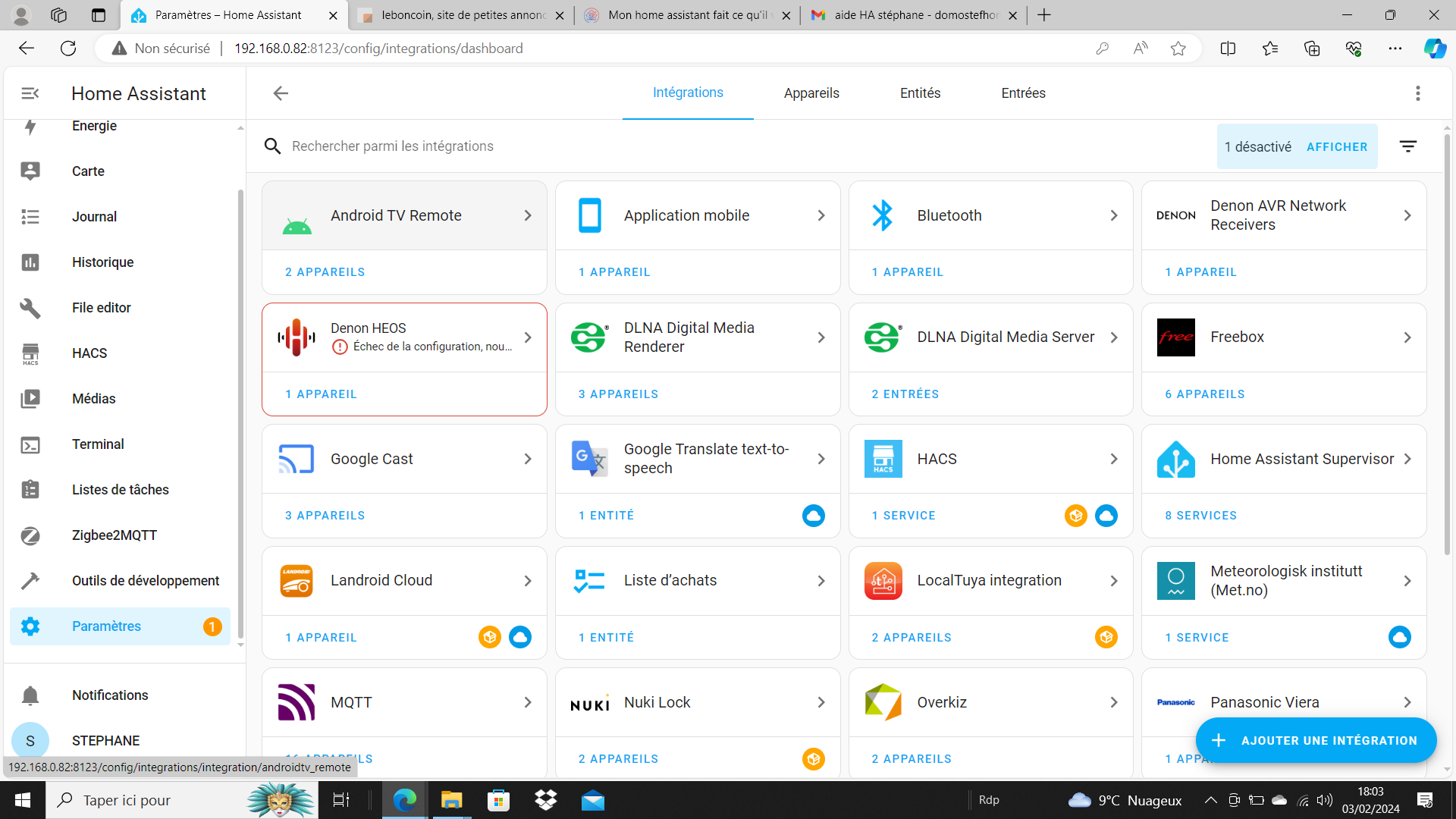Go back with the arrow beside Intégrations
Viewport: 1456px width, 819px height.
click(281, 93)
